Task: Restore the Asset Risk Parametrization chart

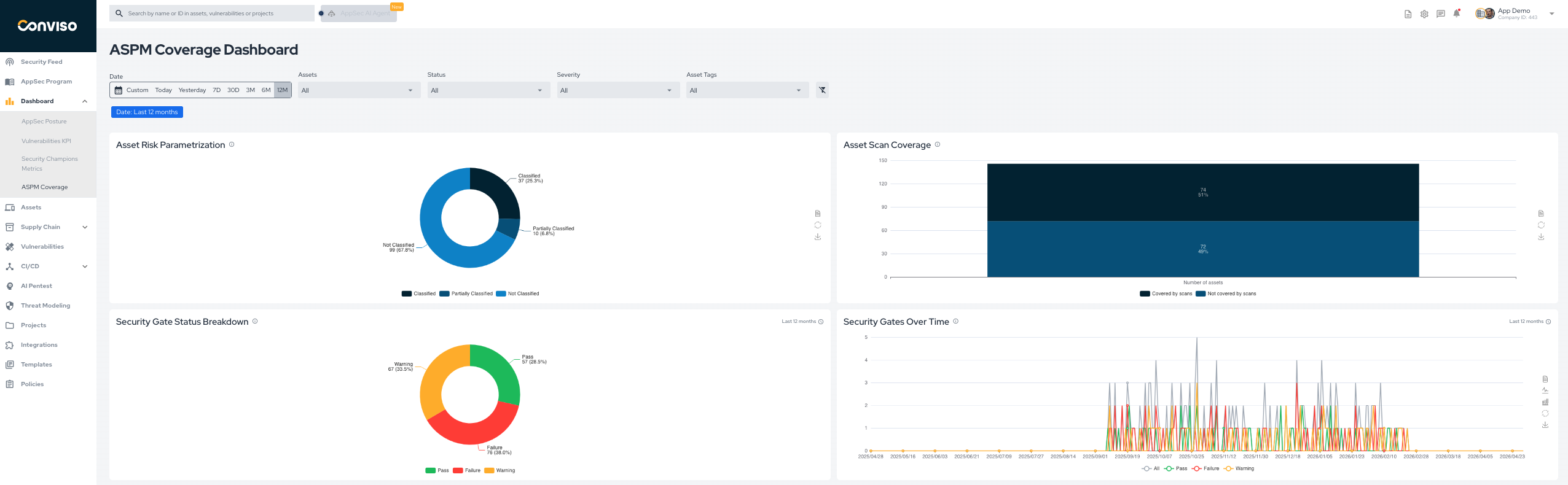Action: tap(818, 225)
